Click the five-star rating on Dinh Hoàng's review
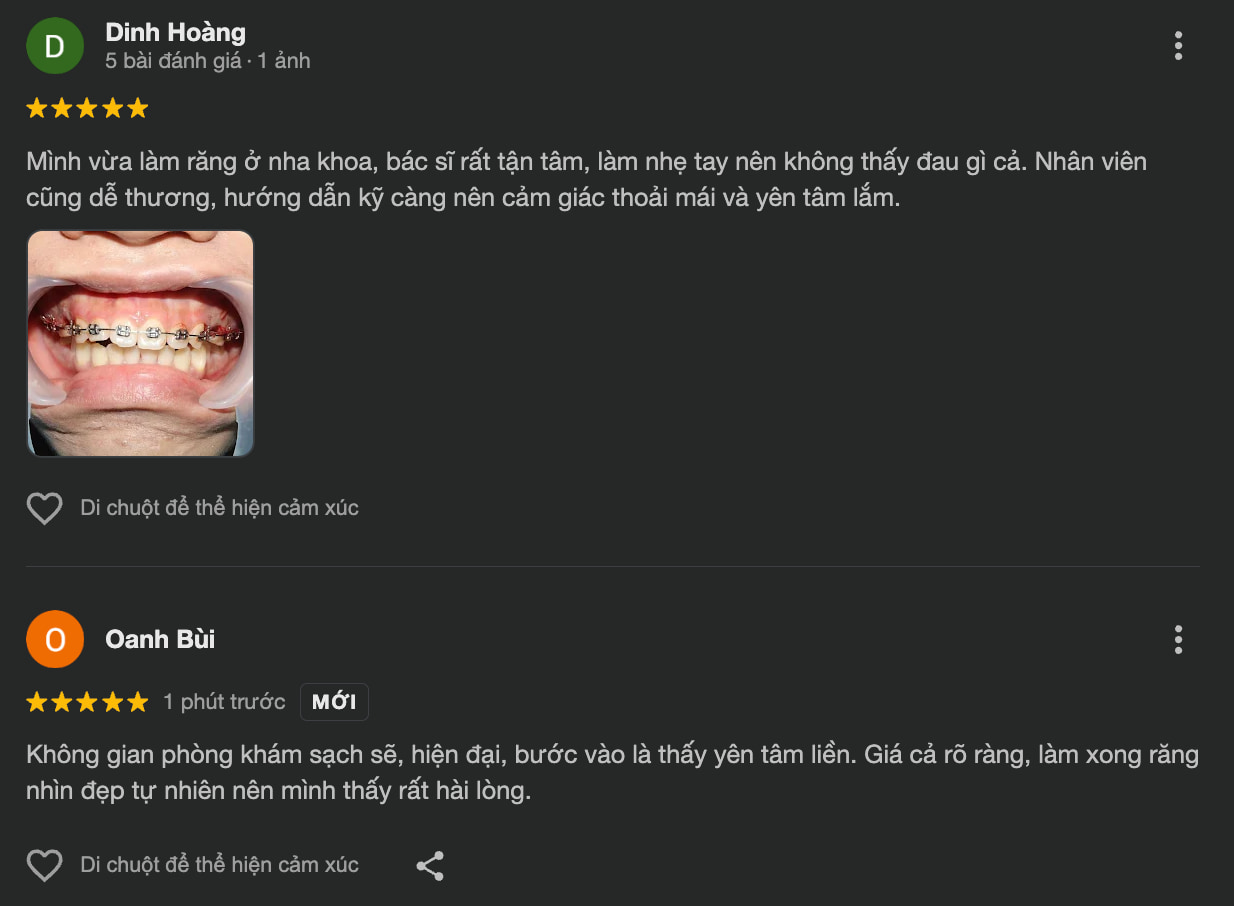Screen dimensions: 1234x906 tap(86, 107)
